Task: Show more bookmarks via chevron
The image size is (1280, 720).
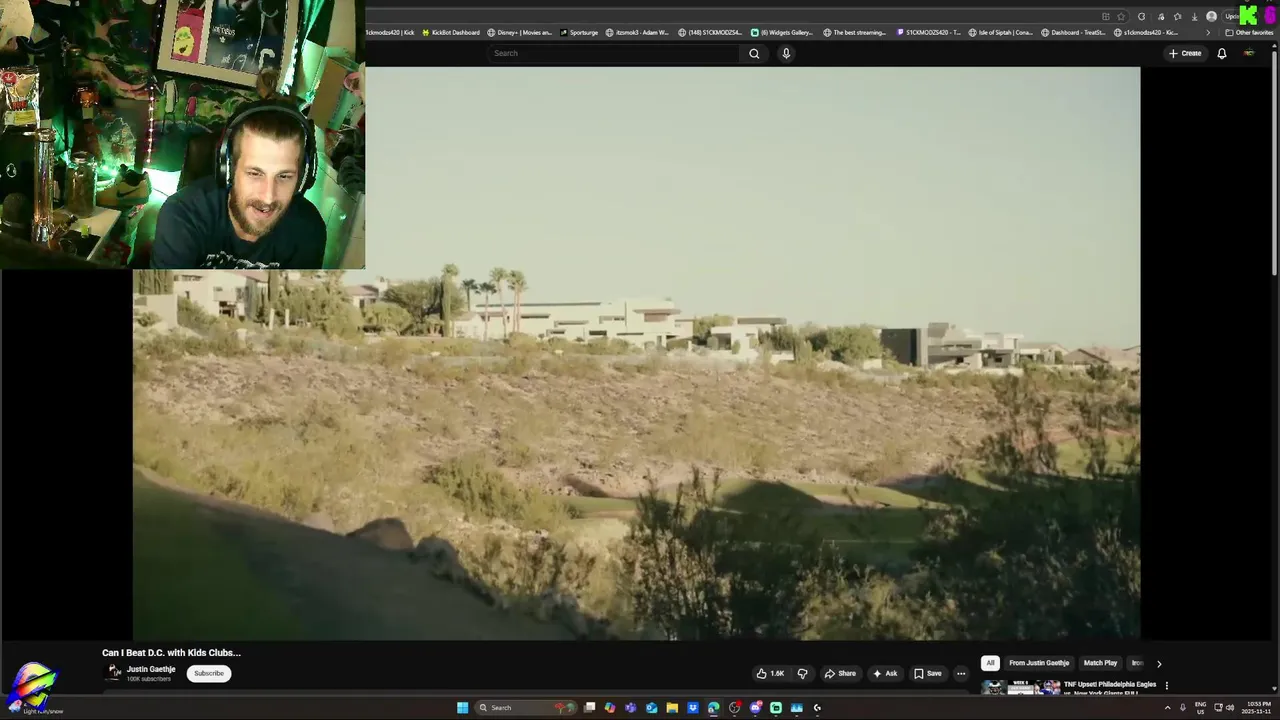Action: click(x=1208, y=32)
